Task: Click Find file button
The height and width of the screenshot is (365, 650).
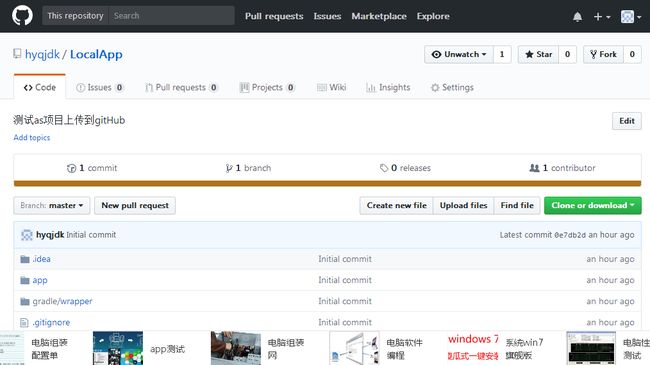Action: [517, 206]
